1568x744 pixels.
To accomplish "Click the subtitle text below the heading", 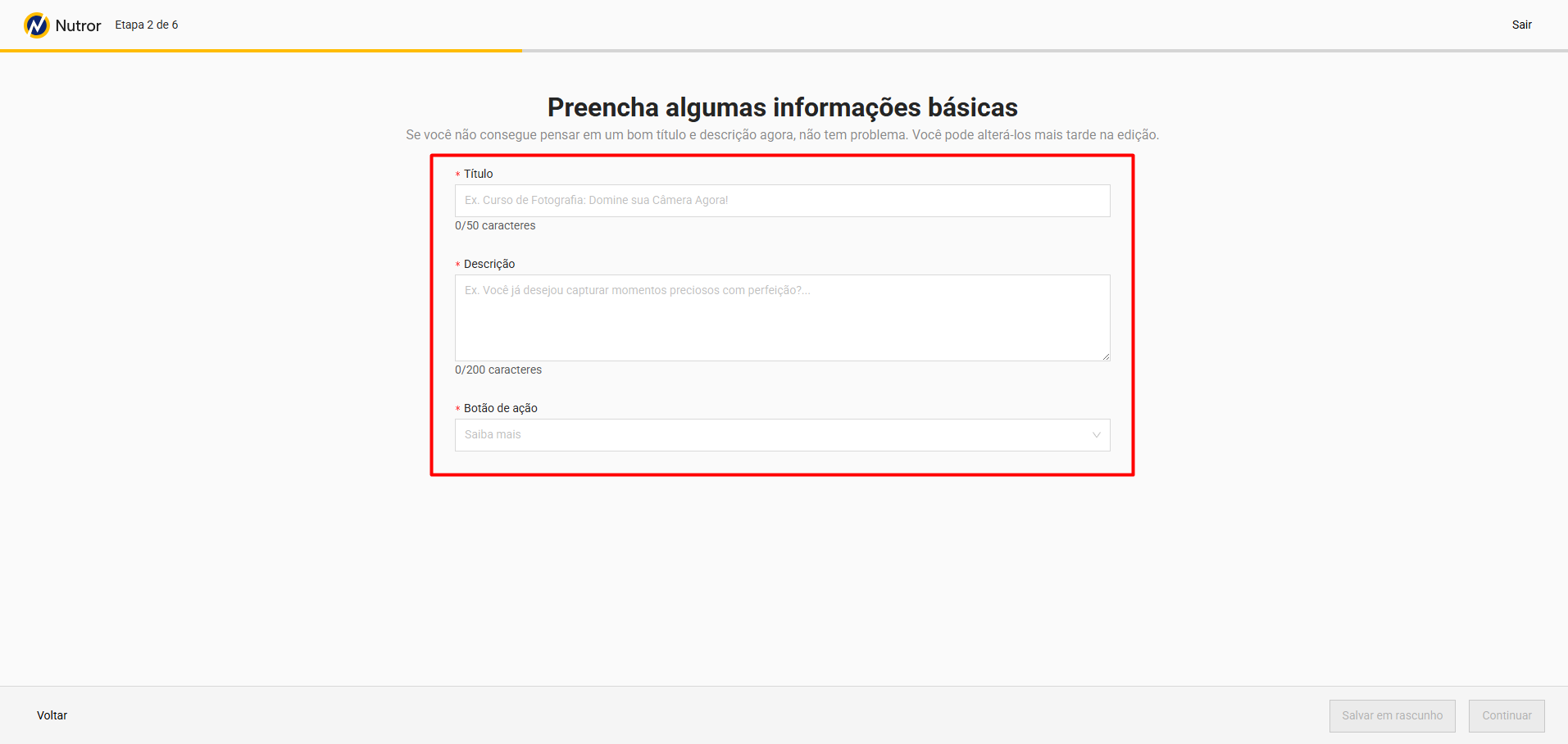I will click(782, 135).
